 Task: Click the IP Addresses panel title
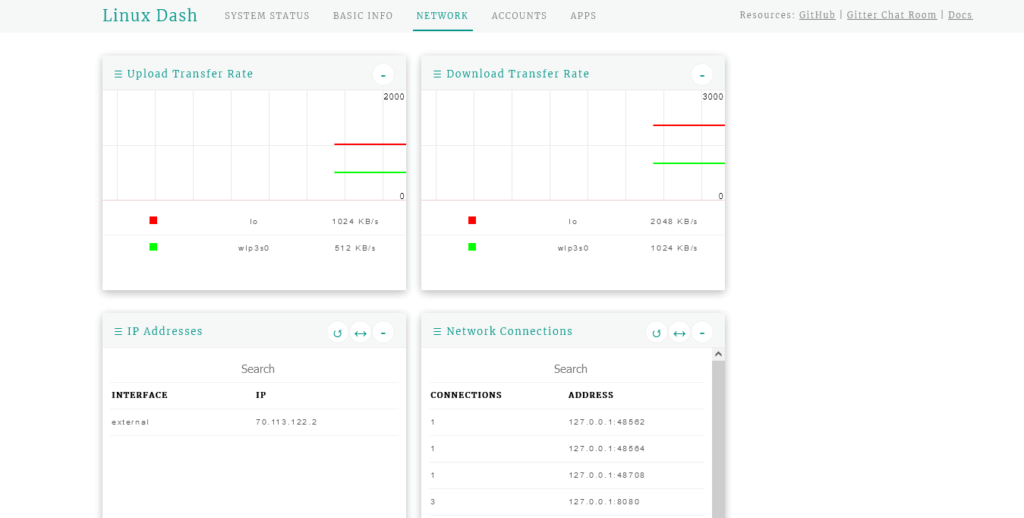(x=165, y=331)
